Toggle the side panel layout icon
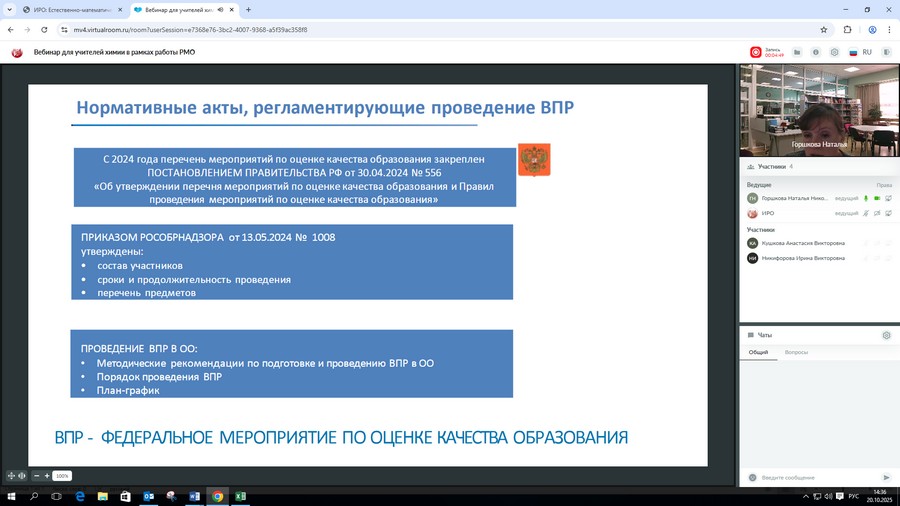Viewport: 900px width, 506px height. (x=886, y=52)
